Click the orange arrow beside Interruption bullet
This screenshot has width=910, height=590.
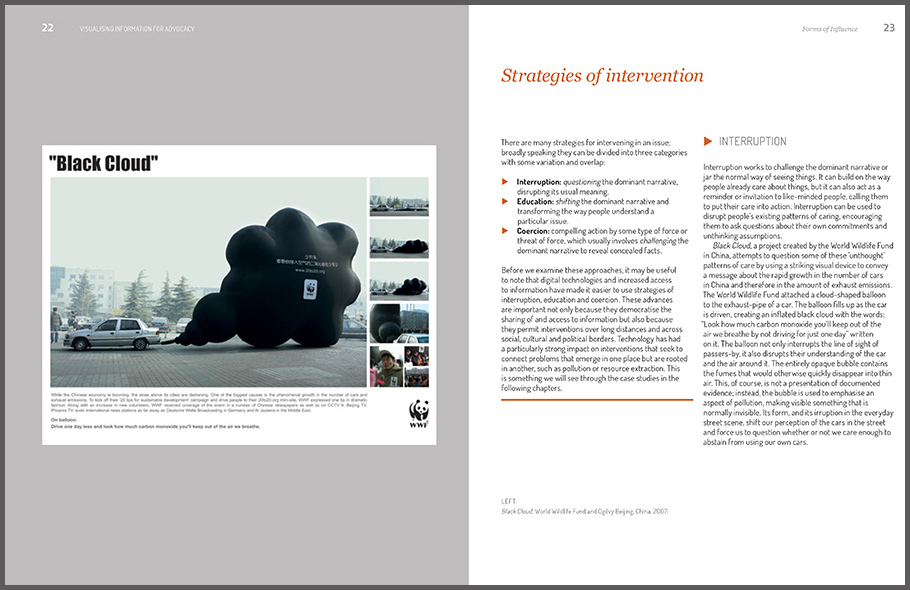[505, 182]
